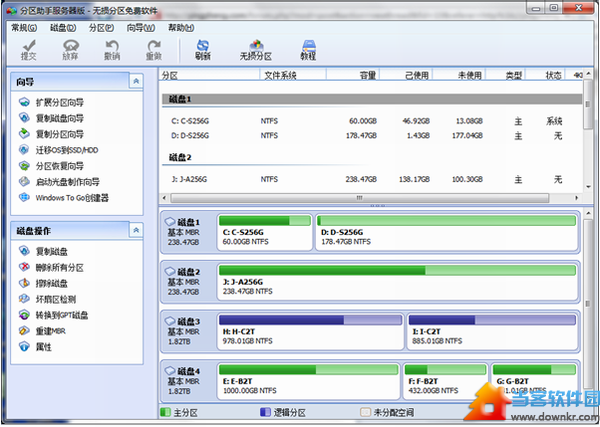Click the 主分区 green legend swatch

point(165,412)
